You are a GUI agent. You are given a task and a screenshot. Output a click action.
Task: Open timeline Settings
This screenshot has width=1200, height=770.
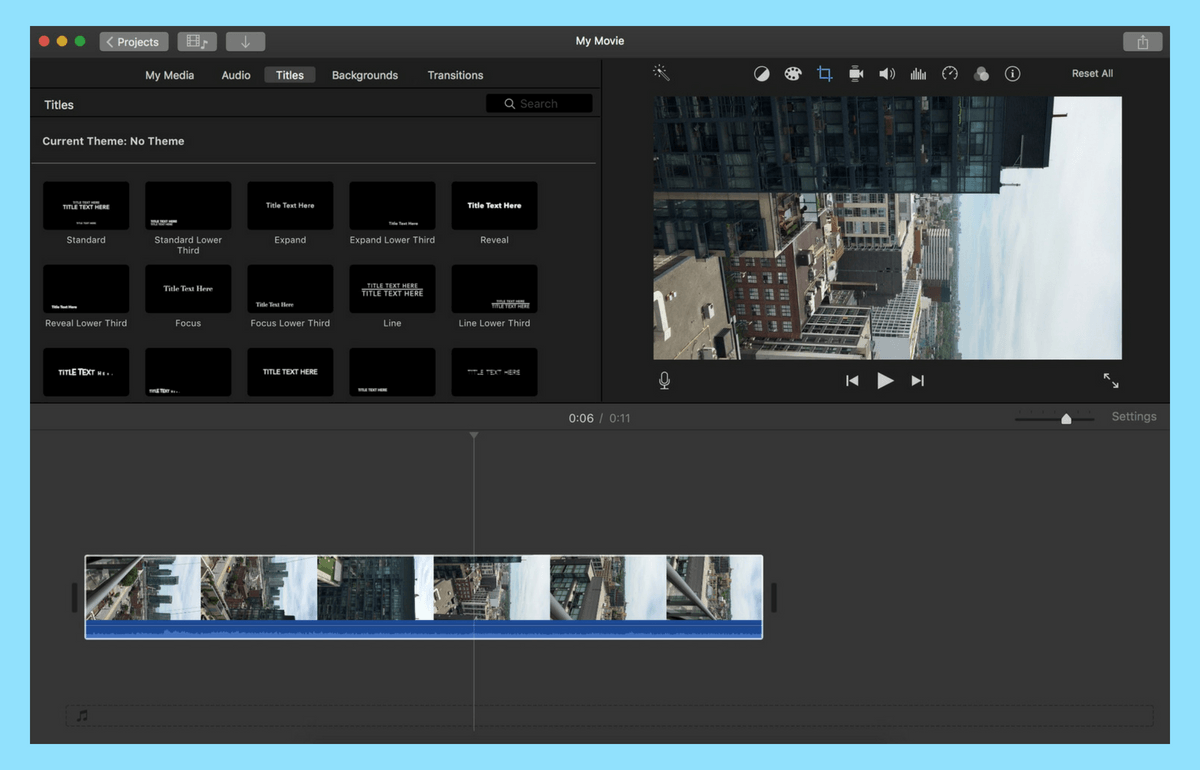[x=1134, y=417]
